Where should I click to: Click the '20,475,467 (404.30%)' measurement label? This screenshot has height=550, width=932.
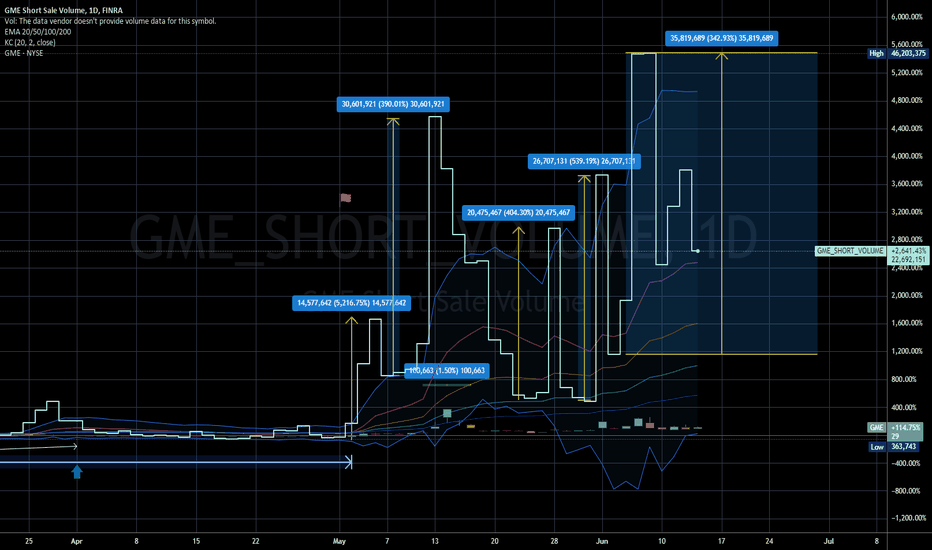518,212
